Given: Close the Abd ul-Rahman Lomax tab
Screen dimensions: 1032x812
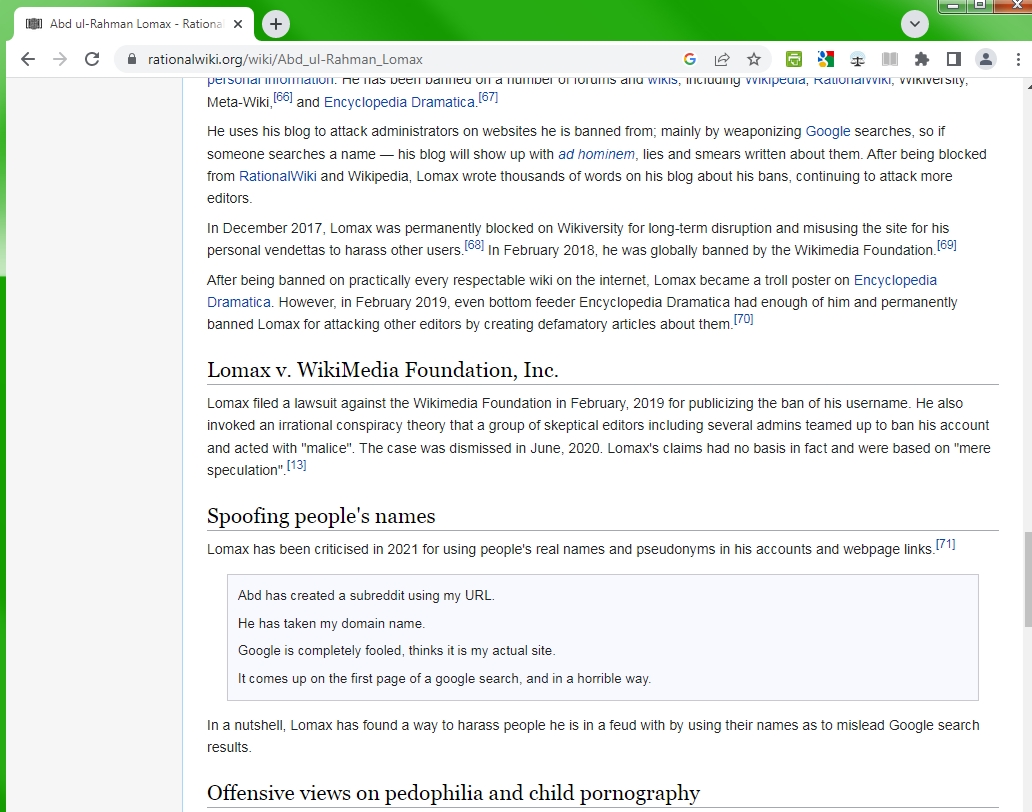Looking at the screenshot, I should [238, 24].
